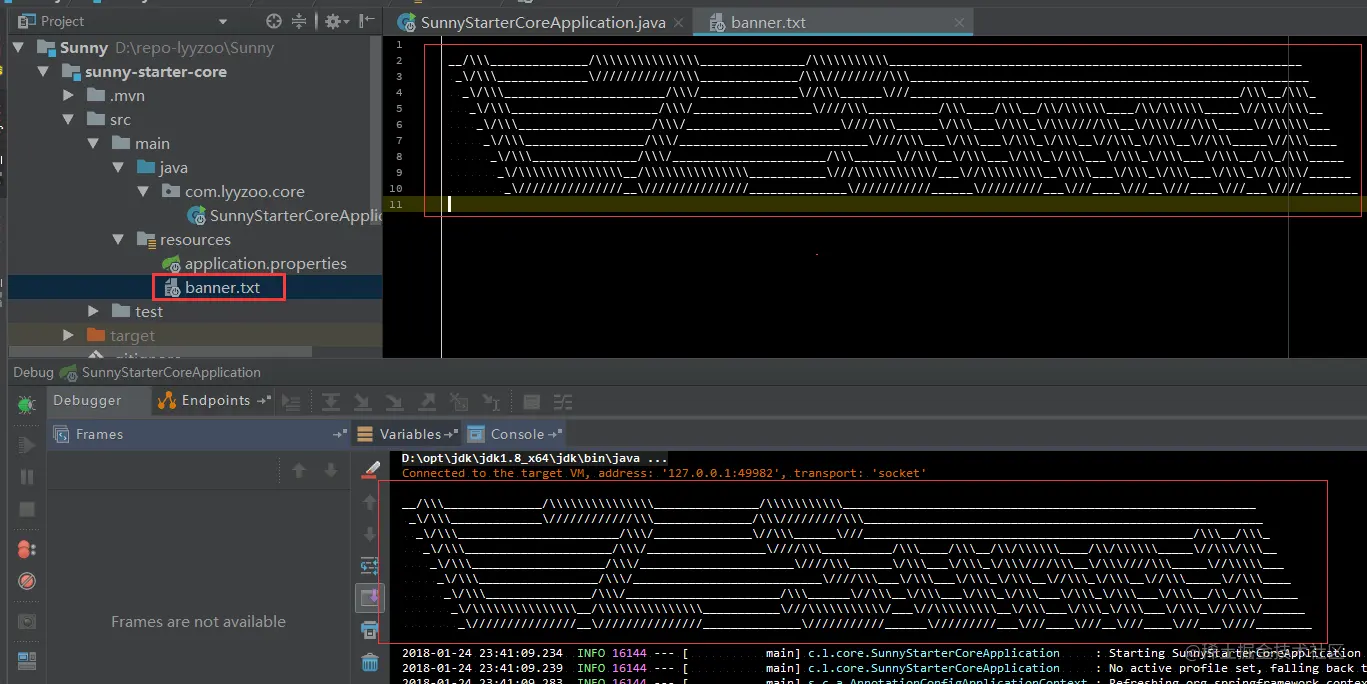
Task: Click the Step Out icon
Action: (427, 402)
